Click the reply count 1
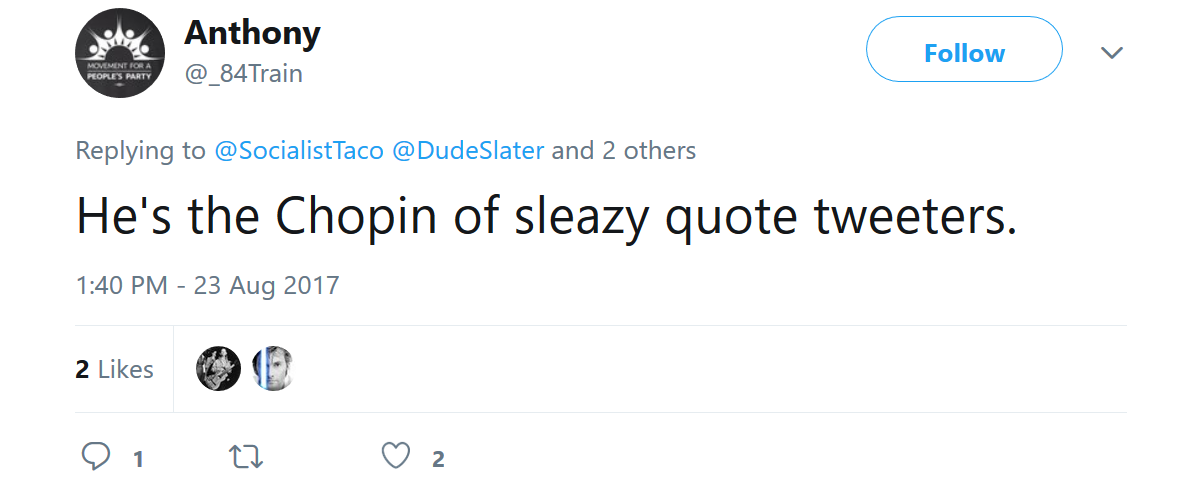 pyautogui.click(x=138, y=459)
